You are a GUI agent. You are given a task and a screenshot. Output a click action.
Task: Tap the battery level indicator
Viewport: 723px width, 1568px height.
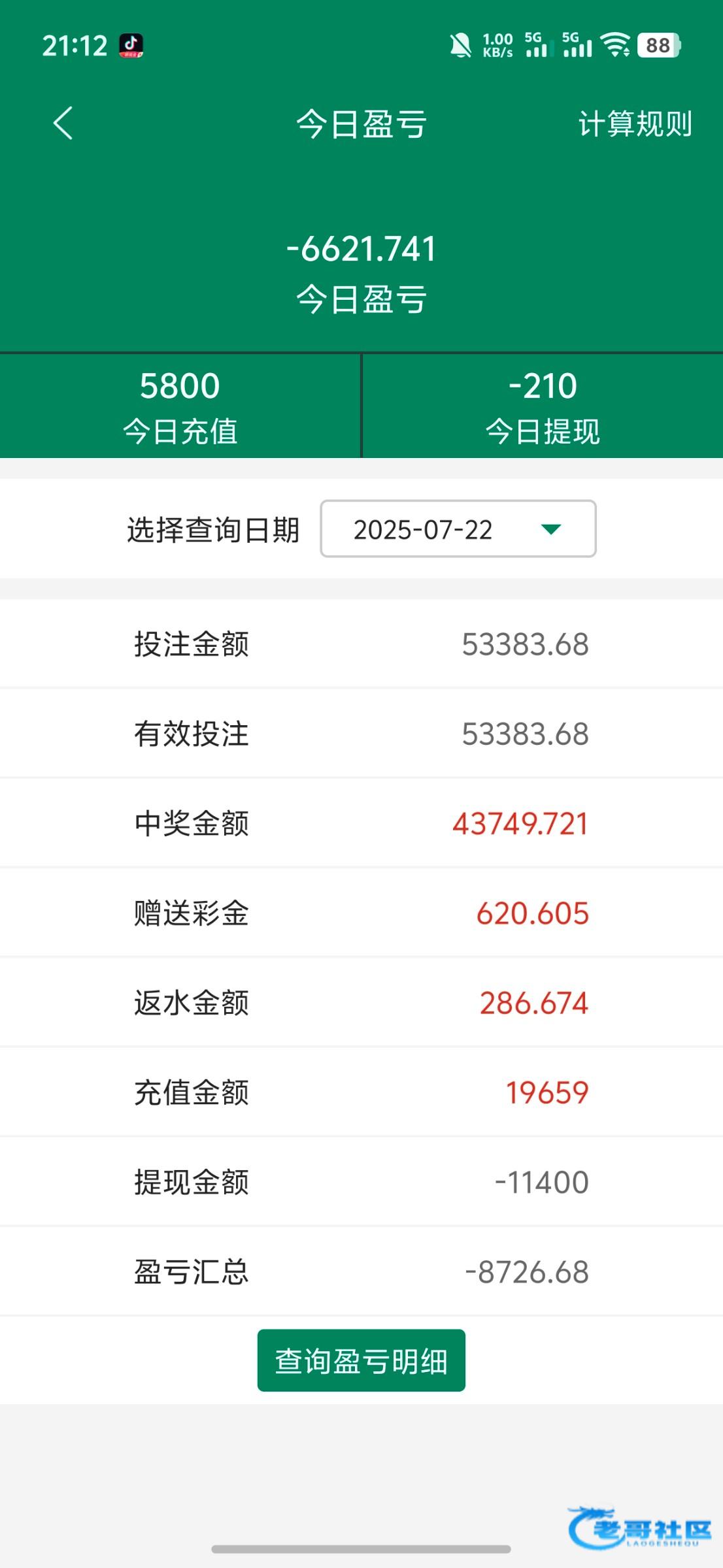[659, 45]
